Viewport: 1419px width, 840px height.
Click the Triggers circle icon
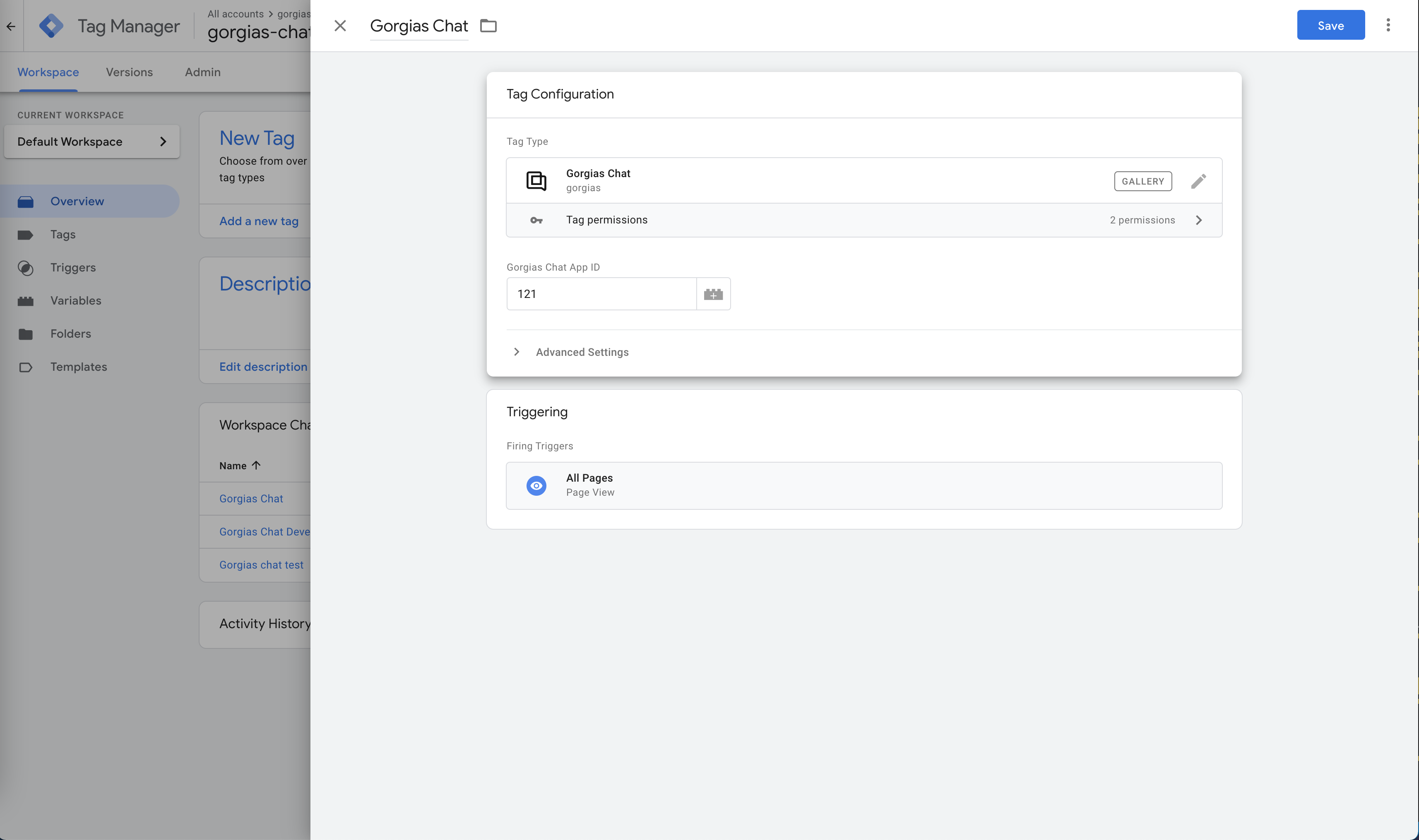(x=26, y=268)
